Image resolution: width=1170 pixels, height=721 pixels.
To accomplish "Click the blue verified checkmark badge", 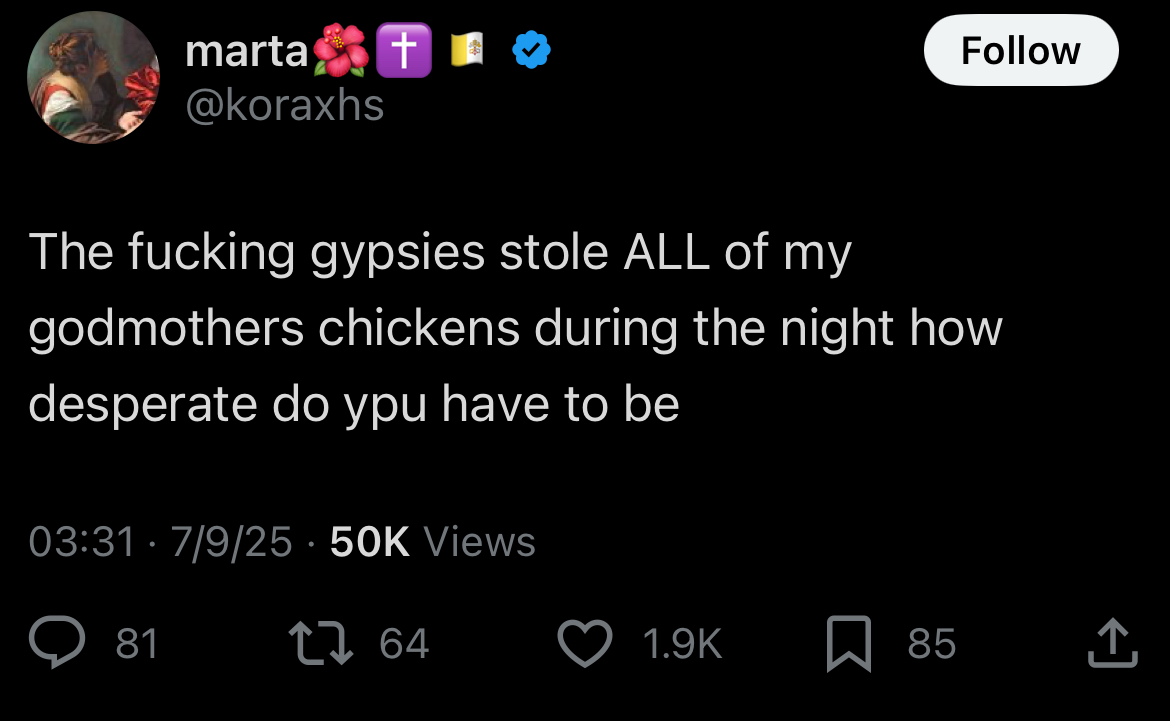I will coord(531,50).
